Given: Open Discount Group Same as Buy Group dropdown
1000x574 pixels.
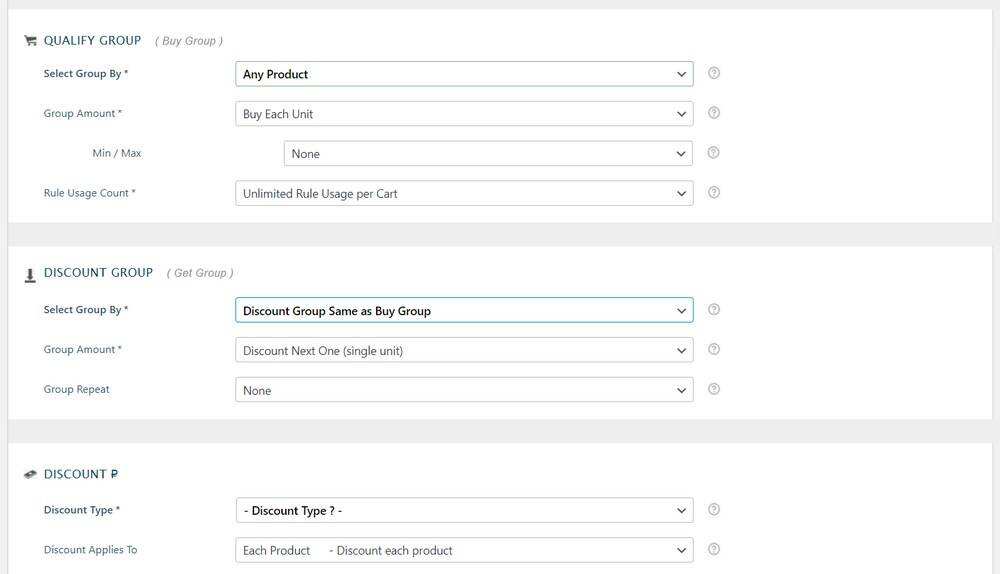Looking at the screenshot, I should [x=464, y=311].
